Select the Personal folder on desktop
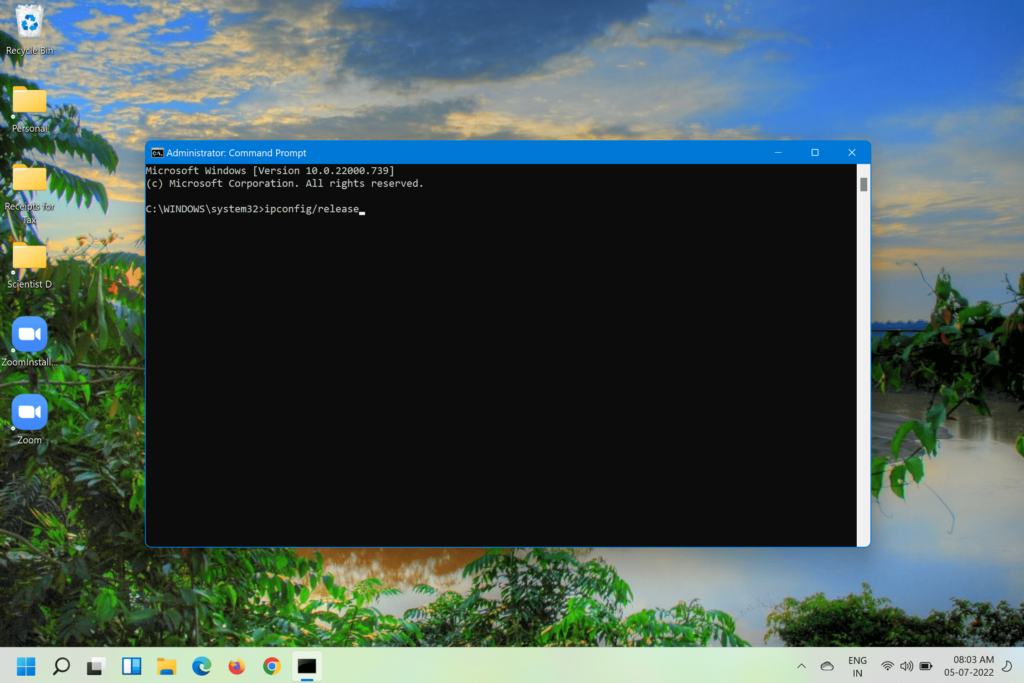 click(29, 109)
